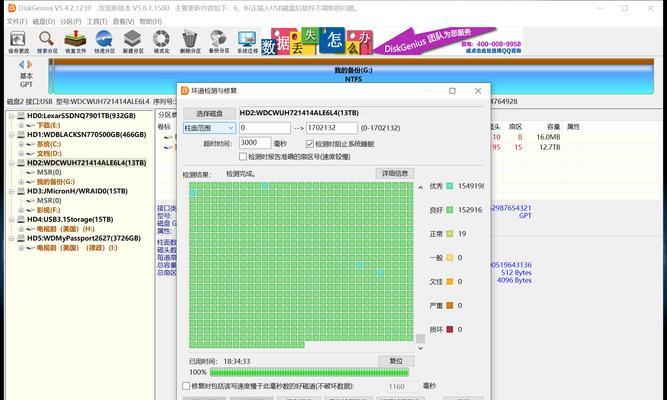Collapse the HD2 WDCWUH721414 tree node
Image resolution: width=667 pixels, height=400 pixels.
click(x=12, y=163)
